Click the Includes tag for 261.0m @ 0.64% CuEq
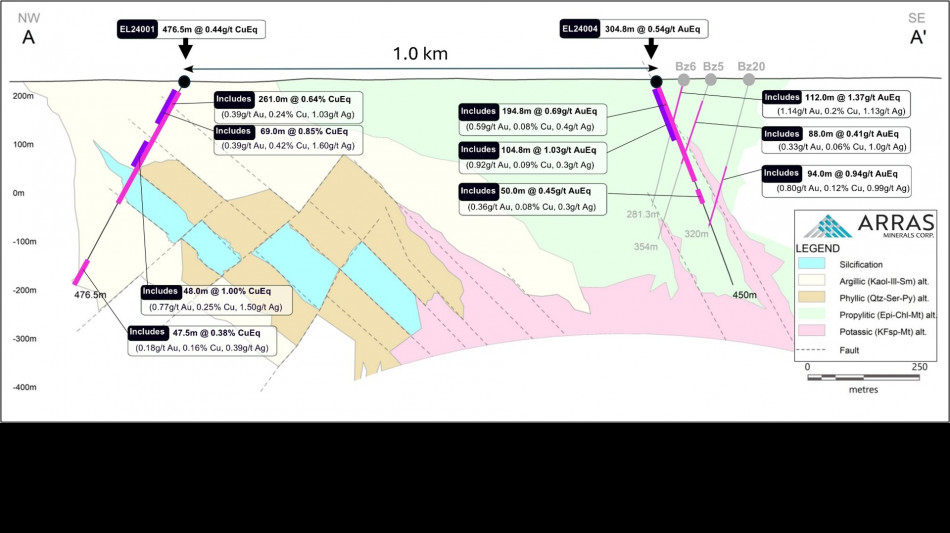The width and height of the screenshot is (950, 533). click(233, 99)
